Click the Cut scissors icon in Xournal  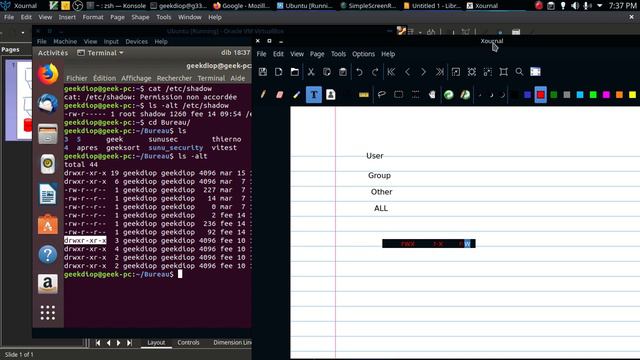pos(311,72)
